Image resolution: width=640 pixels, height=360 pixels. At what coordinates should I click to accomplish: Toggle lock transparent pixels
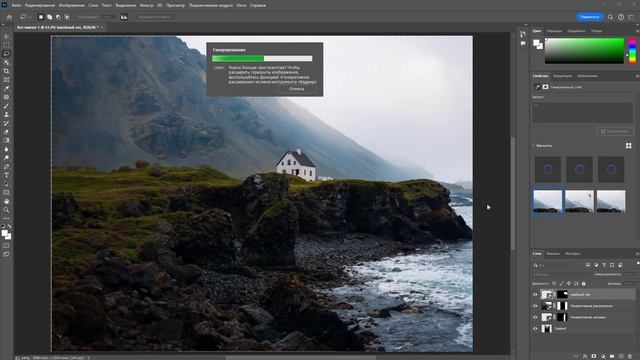pyautogui.click(x=554, y=283)
